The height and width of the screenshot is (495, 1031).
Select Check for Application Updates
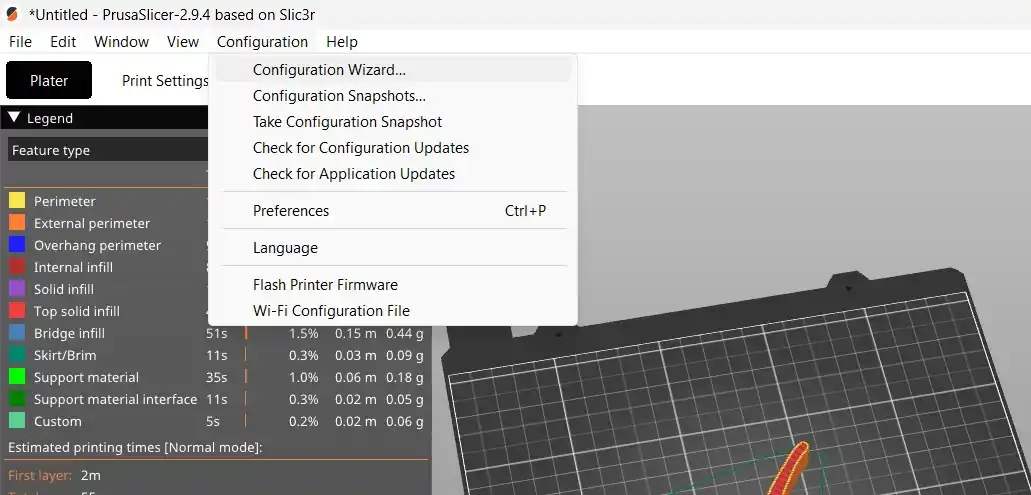[x=354, y=174]
